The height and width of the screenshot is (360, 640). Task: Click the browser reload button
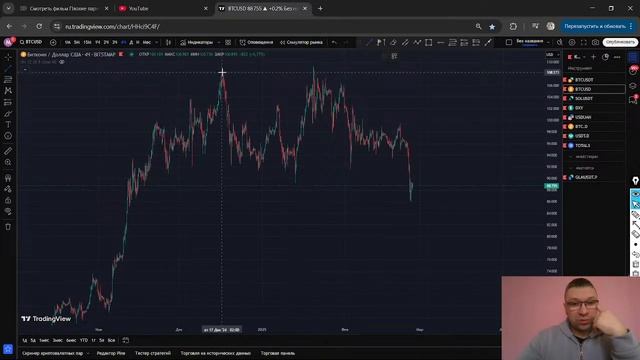click(39, 27)
